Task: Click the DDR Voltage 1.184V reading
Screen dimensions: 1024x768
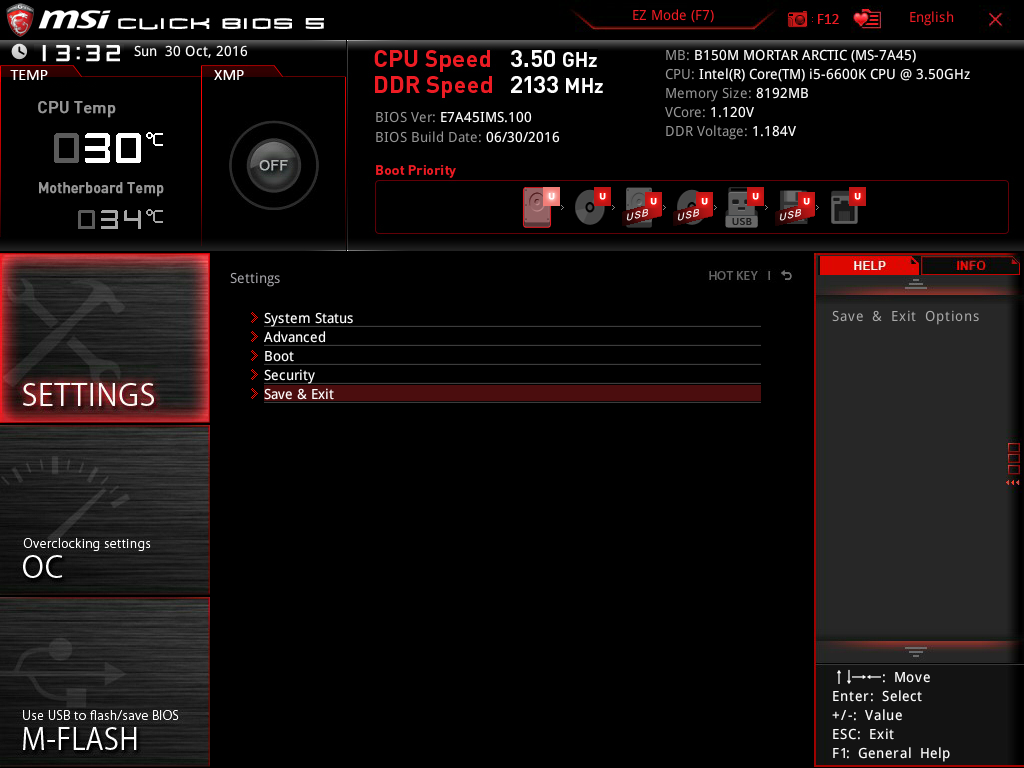Action: click(730, 131)
